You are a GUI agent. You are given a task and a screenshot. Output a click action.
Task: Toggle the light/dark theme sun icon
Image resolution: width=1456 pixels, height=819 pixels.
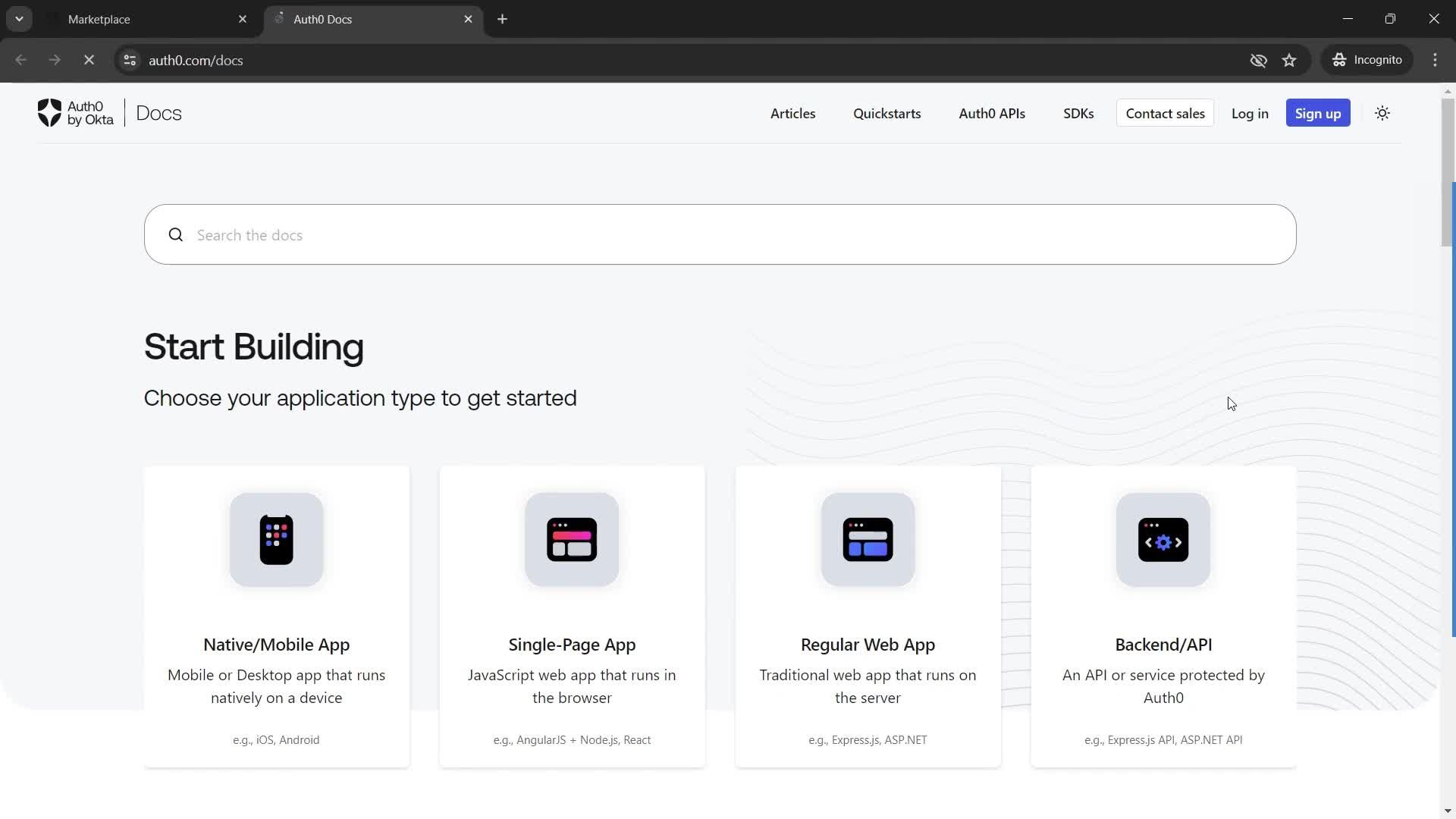click(1382, 113)
